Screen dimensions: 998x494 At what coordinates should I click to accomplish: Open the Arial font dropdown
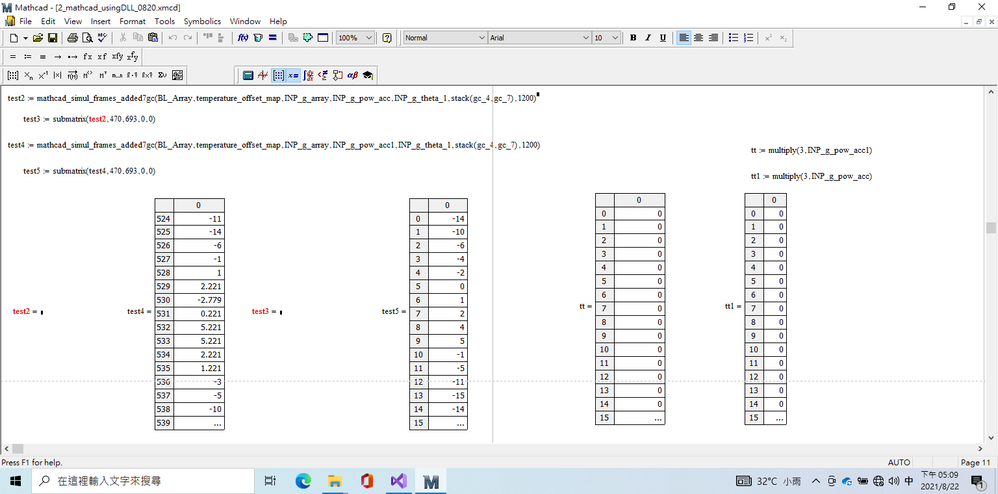(x=585, y=38)
